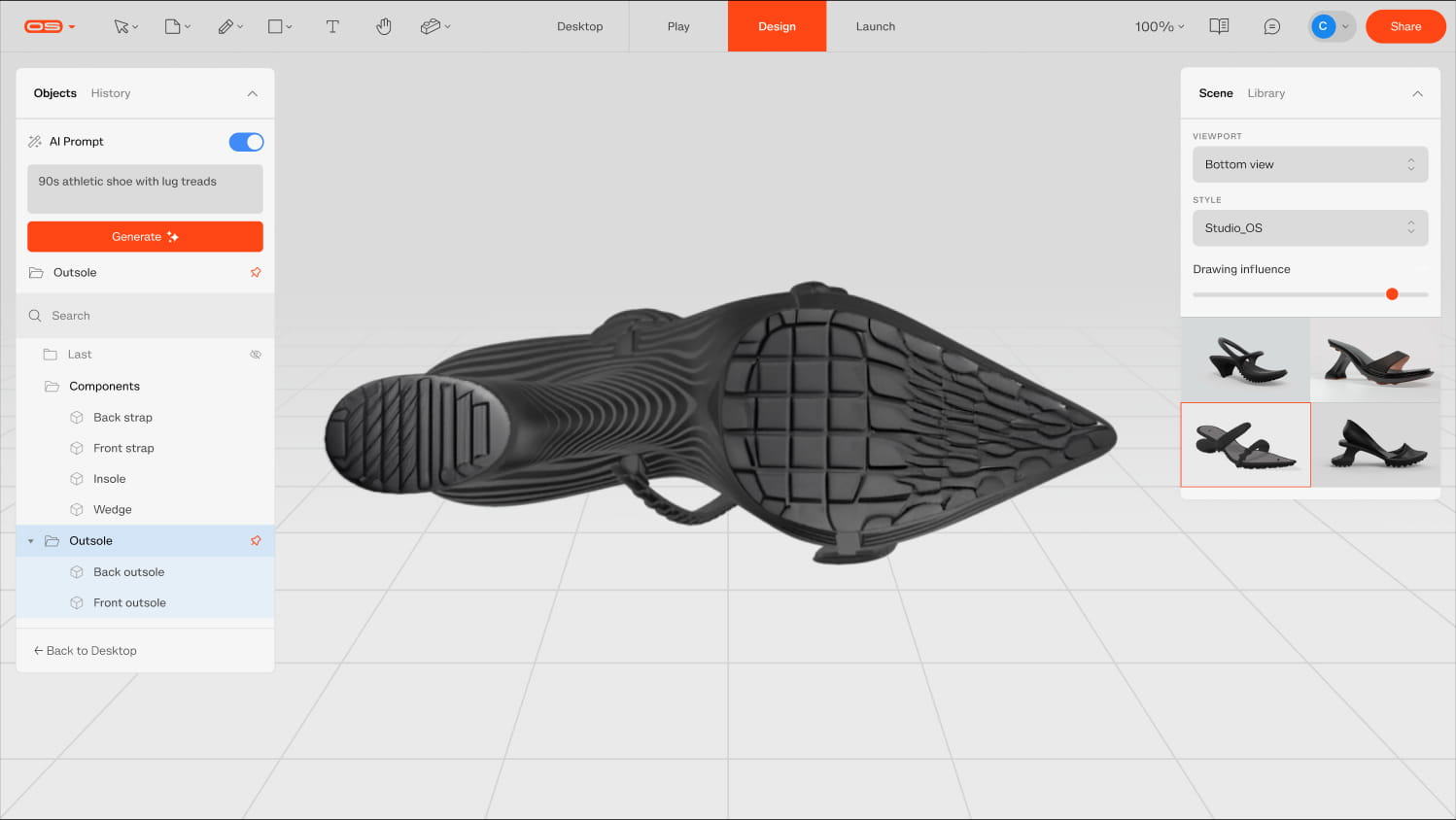Open the comments chat icon
This screenshot has height=820, width=1456.
click(x=1271, y=27)
